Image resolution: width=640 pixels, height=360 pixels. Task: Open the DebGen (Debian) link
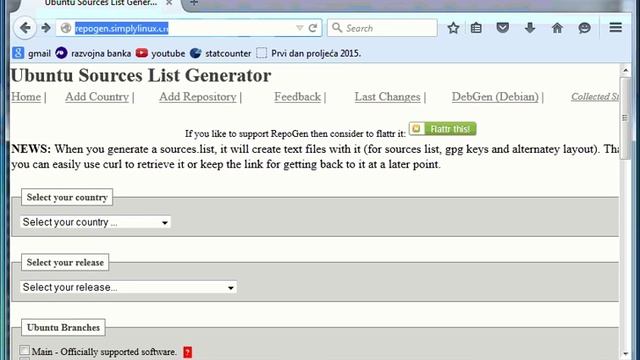pos(495,97)
